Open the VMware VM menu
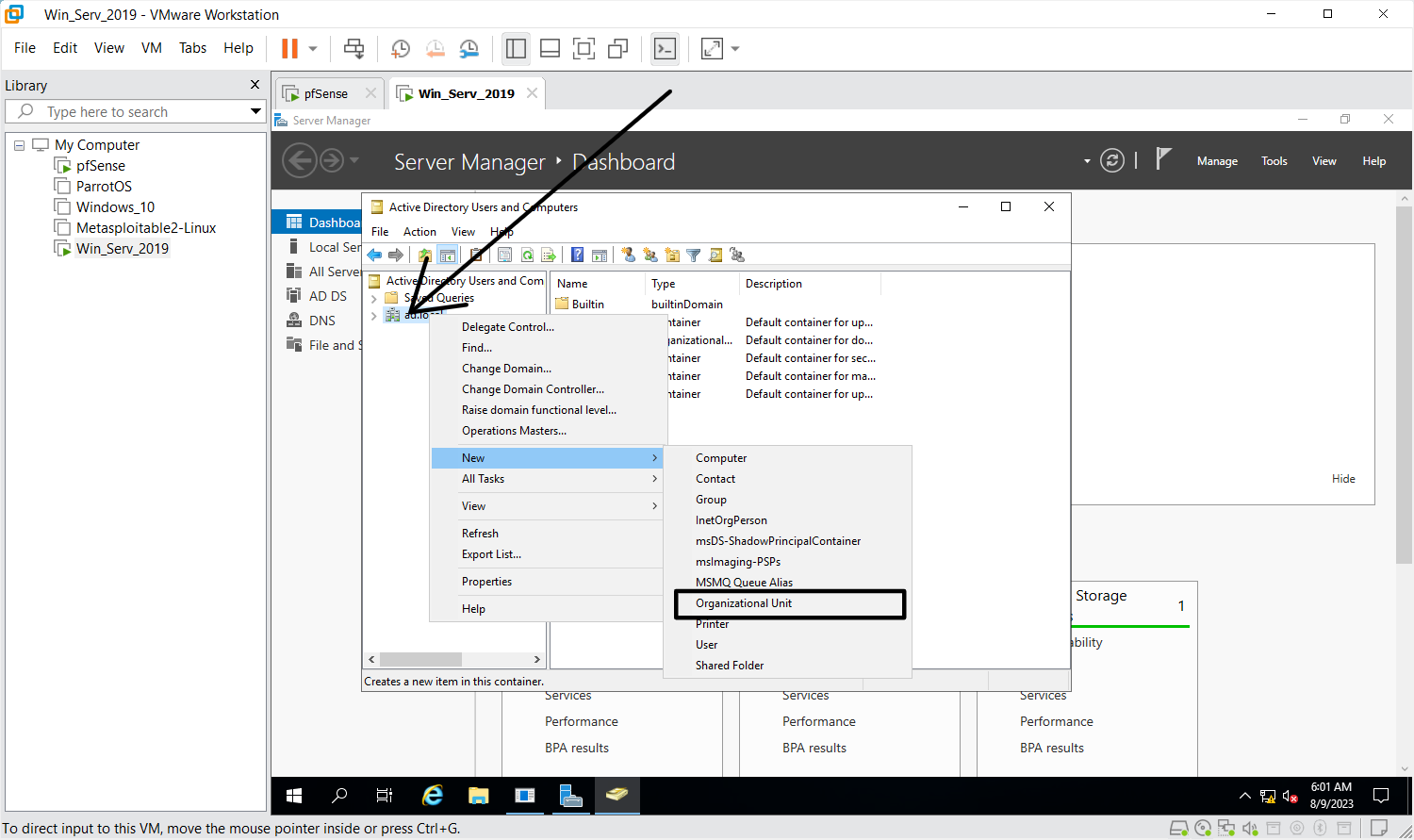 pyautogui.click(x=152, y=48)
